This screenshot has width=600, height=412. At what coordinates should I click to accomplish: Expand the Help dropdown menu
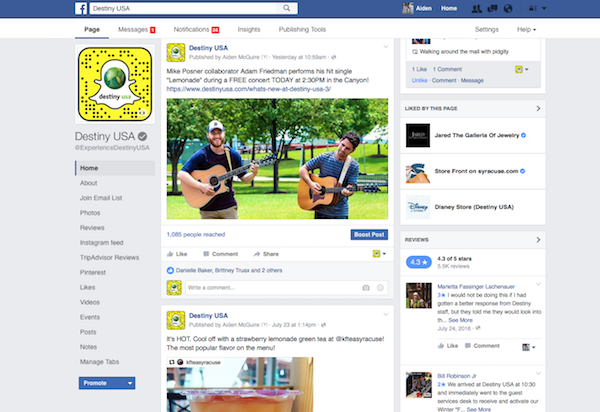[x=527, y=31]
